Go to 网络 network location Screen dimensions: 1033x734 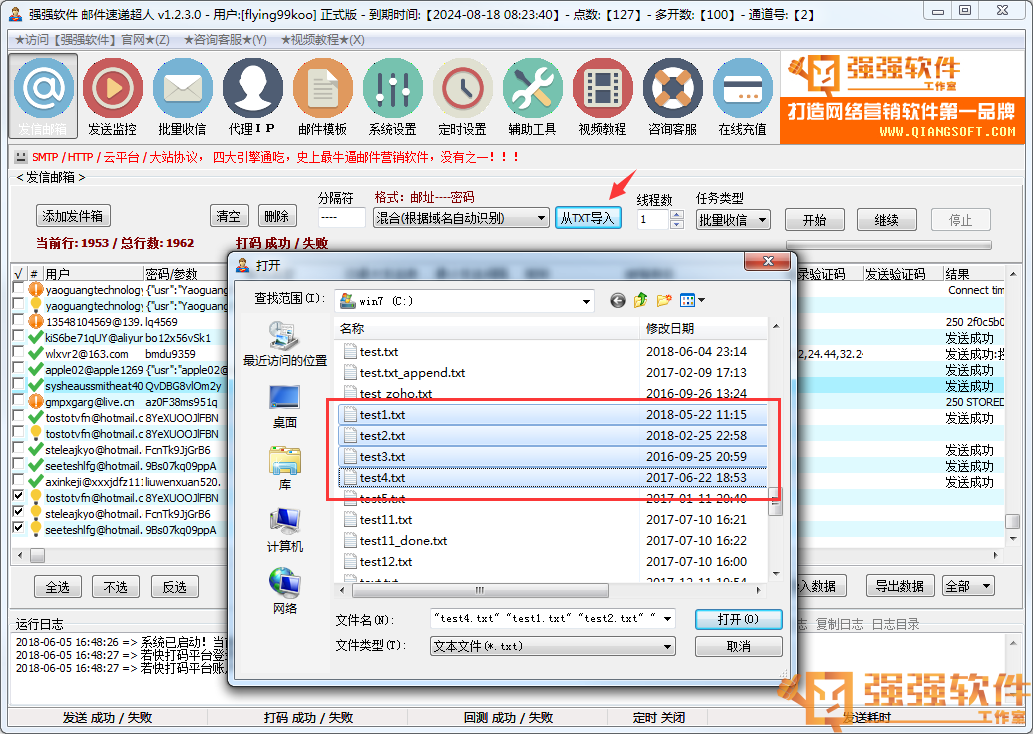[285, 592]
